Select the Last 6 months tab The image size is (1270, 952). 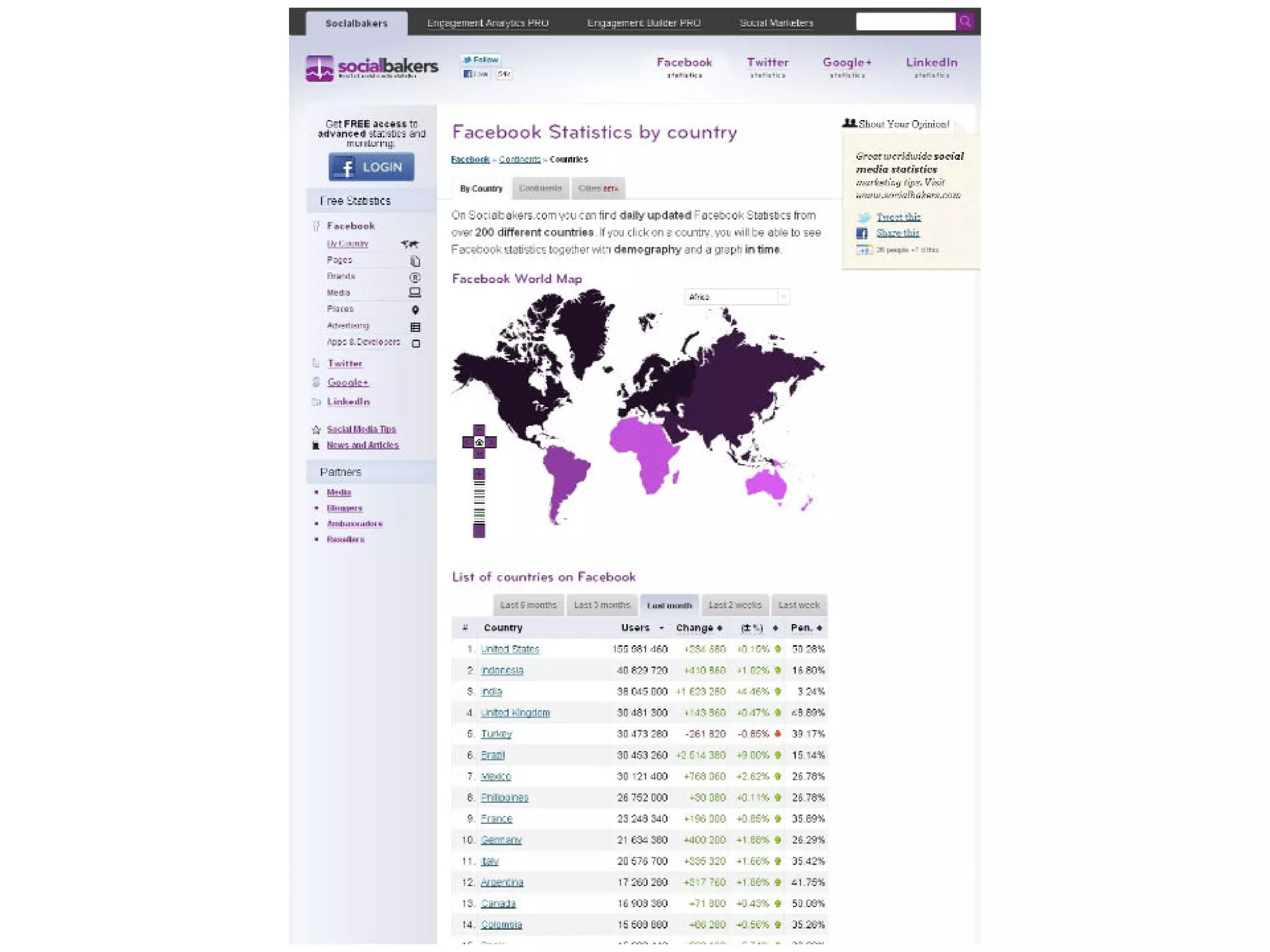(528, 605)
